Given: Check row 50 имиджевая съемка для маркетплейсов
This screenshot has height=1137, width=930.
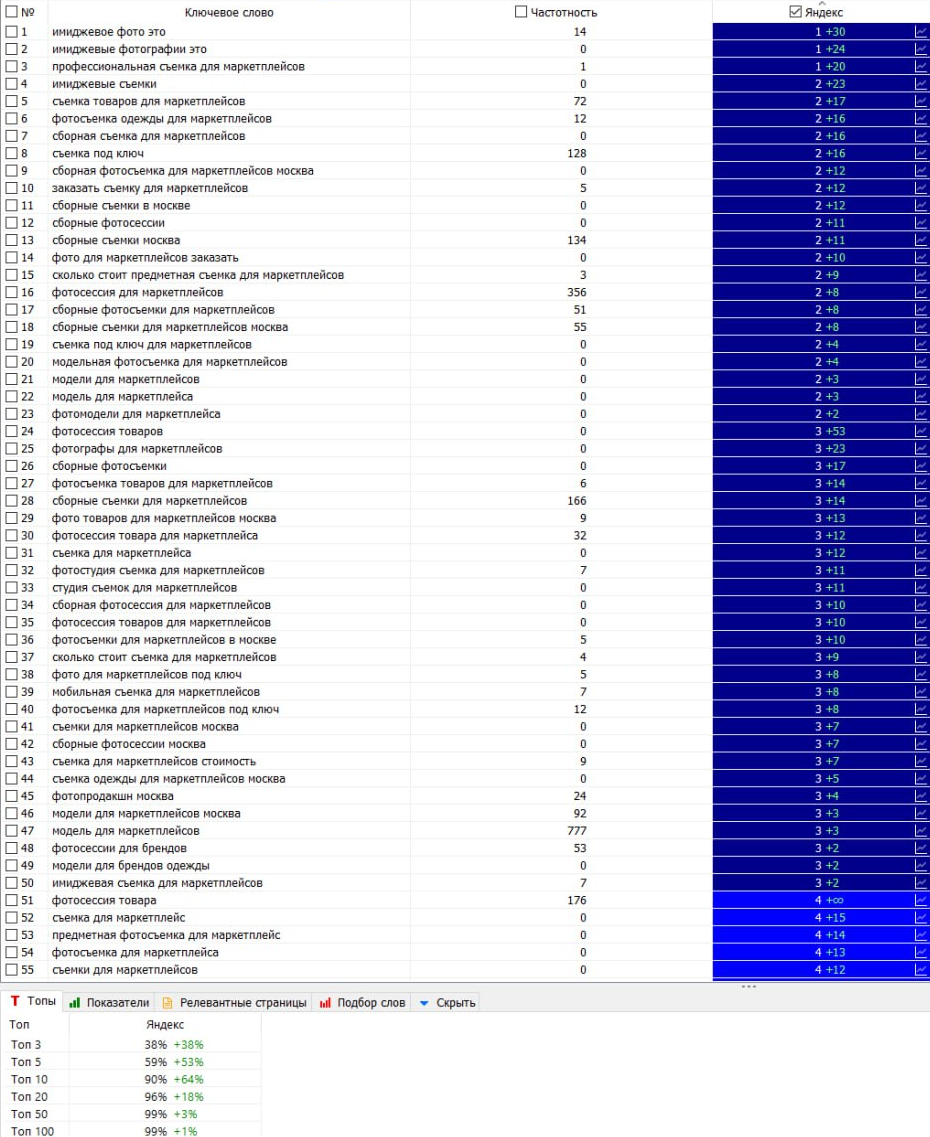Looking at the screenshot, I should click(x=12, y=883).
